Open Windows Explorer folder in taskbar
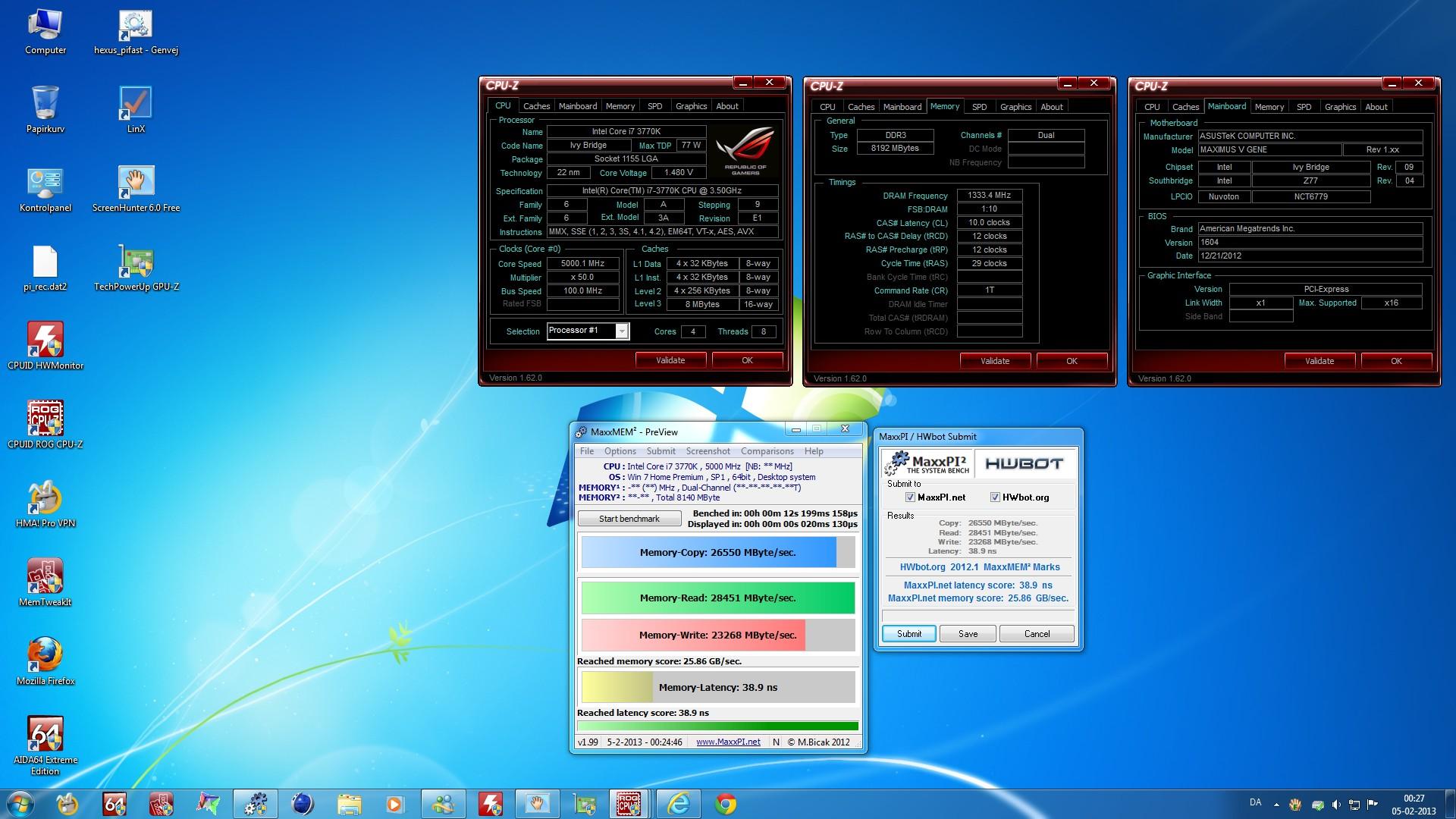 (350, 804)
